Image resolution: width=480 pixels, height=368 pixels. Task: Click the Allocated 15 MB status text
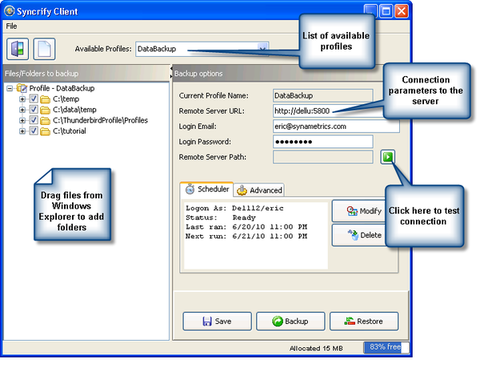pos(316,348)
